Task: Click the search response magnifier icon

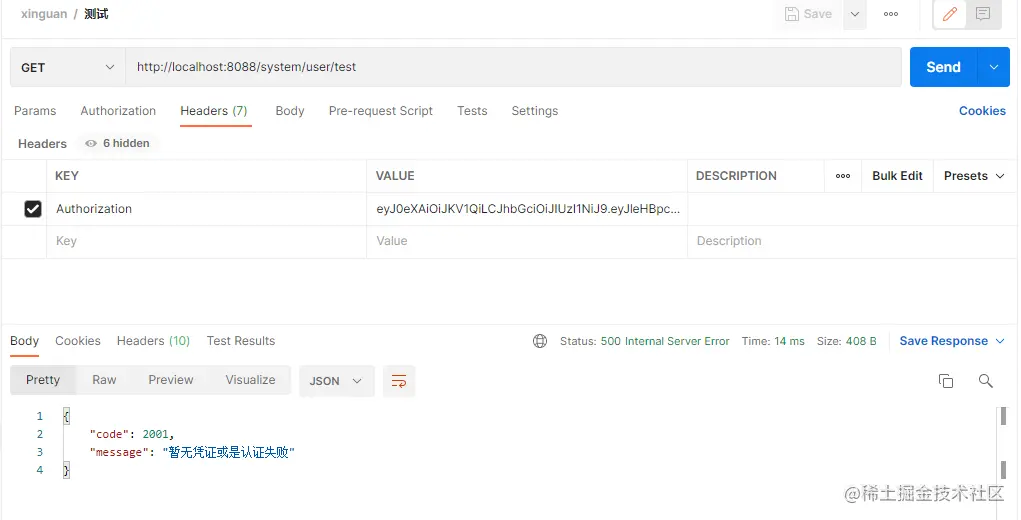Action: coord(985,381)
